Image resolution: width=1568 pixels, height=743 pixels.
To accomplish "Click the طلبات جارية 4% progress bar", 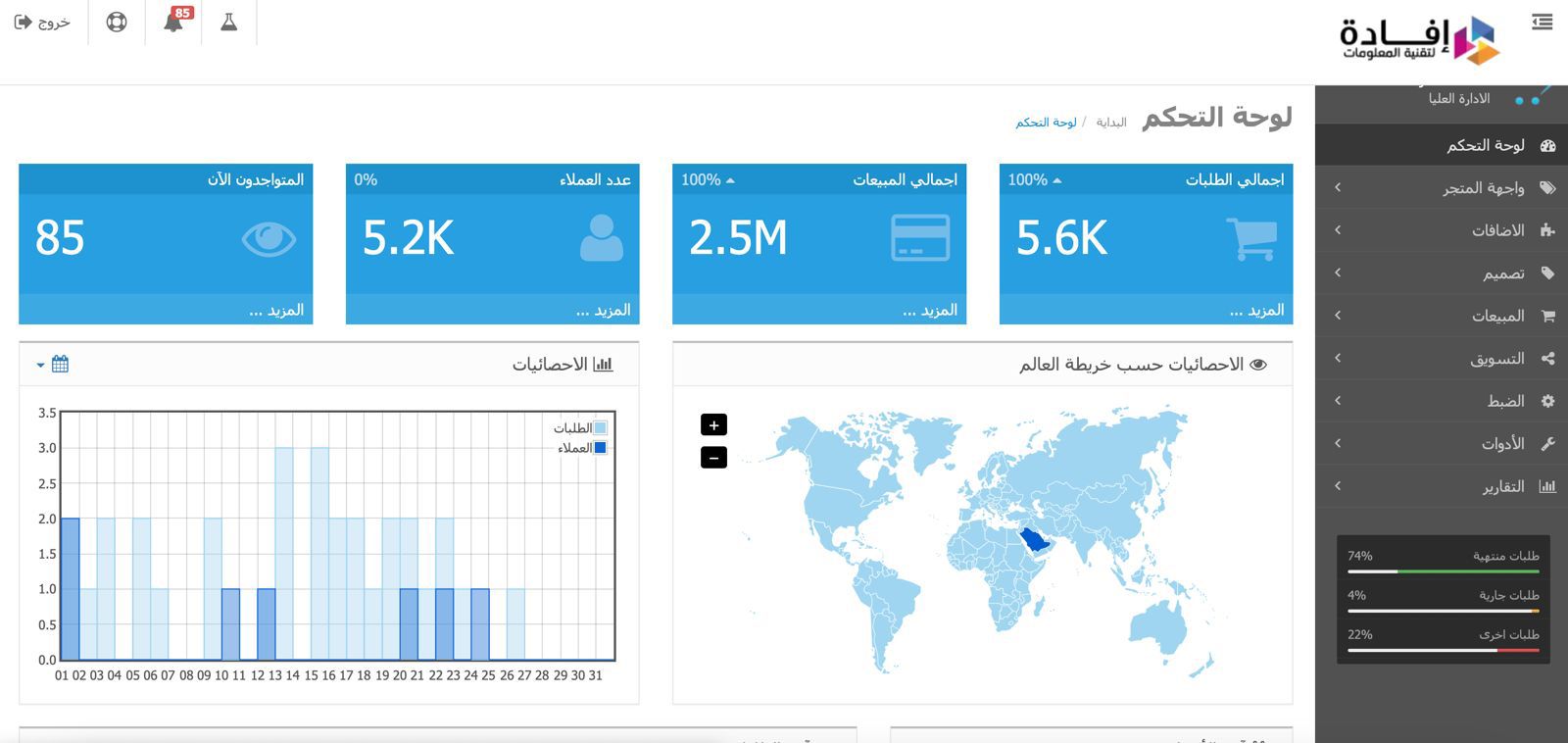I will [1444, 611].
